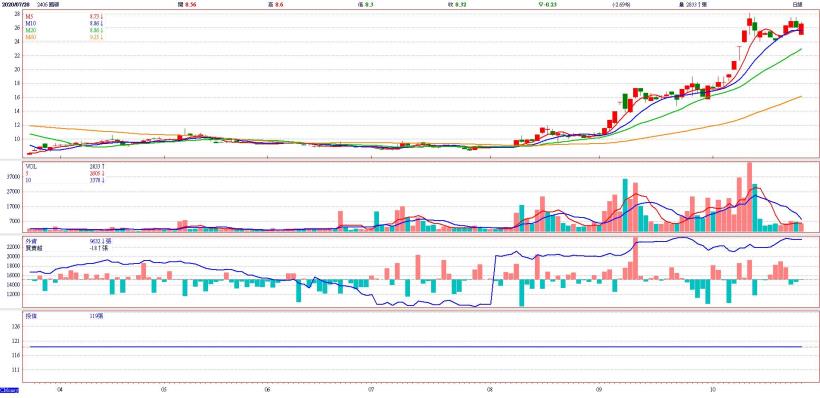Viewport: 820px width, 398px height.
Task: Select the 投信 investment trust indicator label
Action: (30, 316)
